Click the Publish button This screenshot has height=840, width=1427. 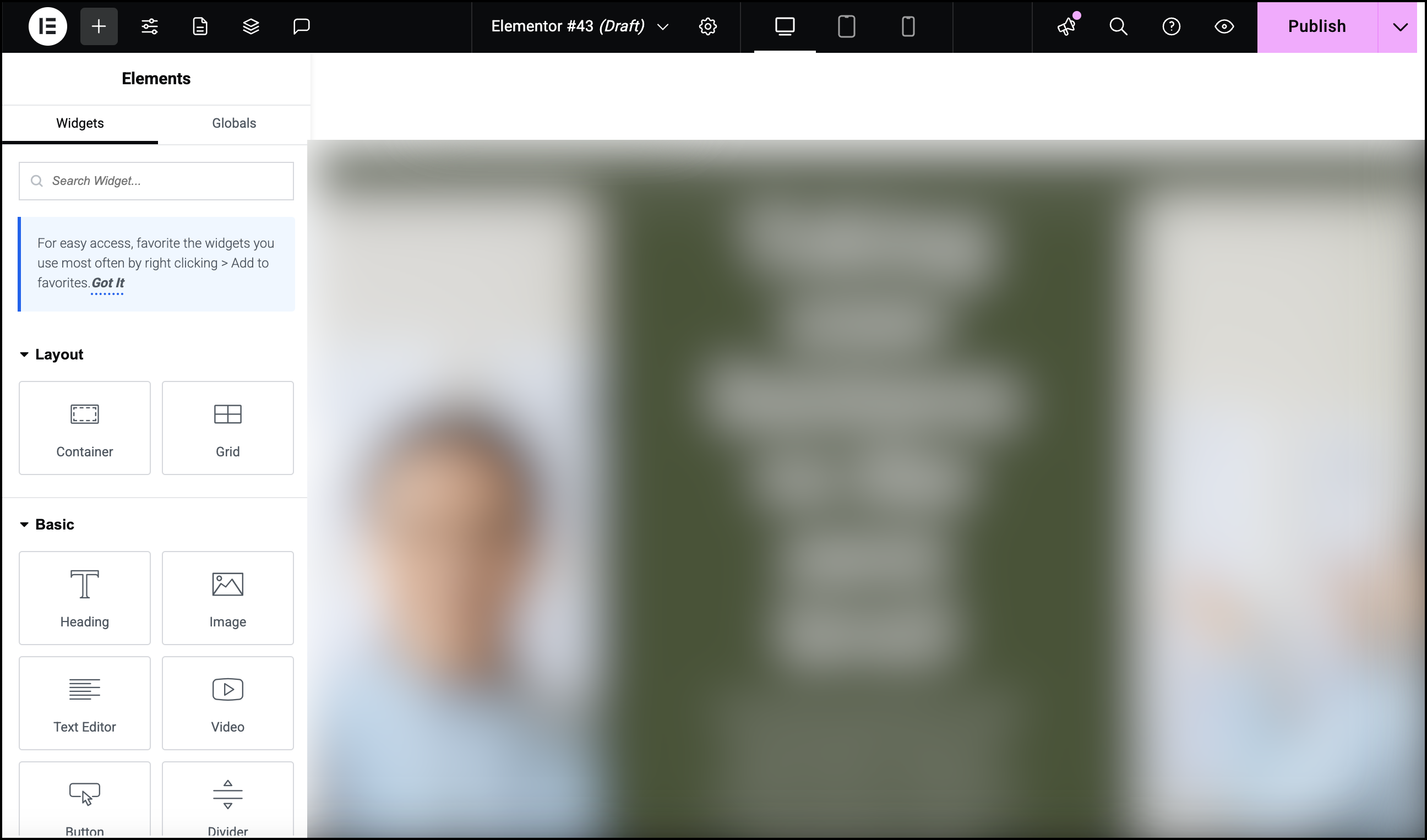1316,26
